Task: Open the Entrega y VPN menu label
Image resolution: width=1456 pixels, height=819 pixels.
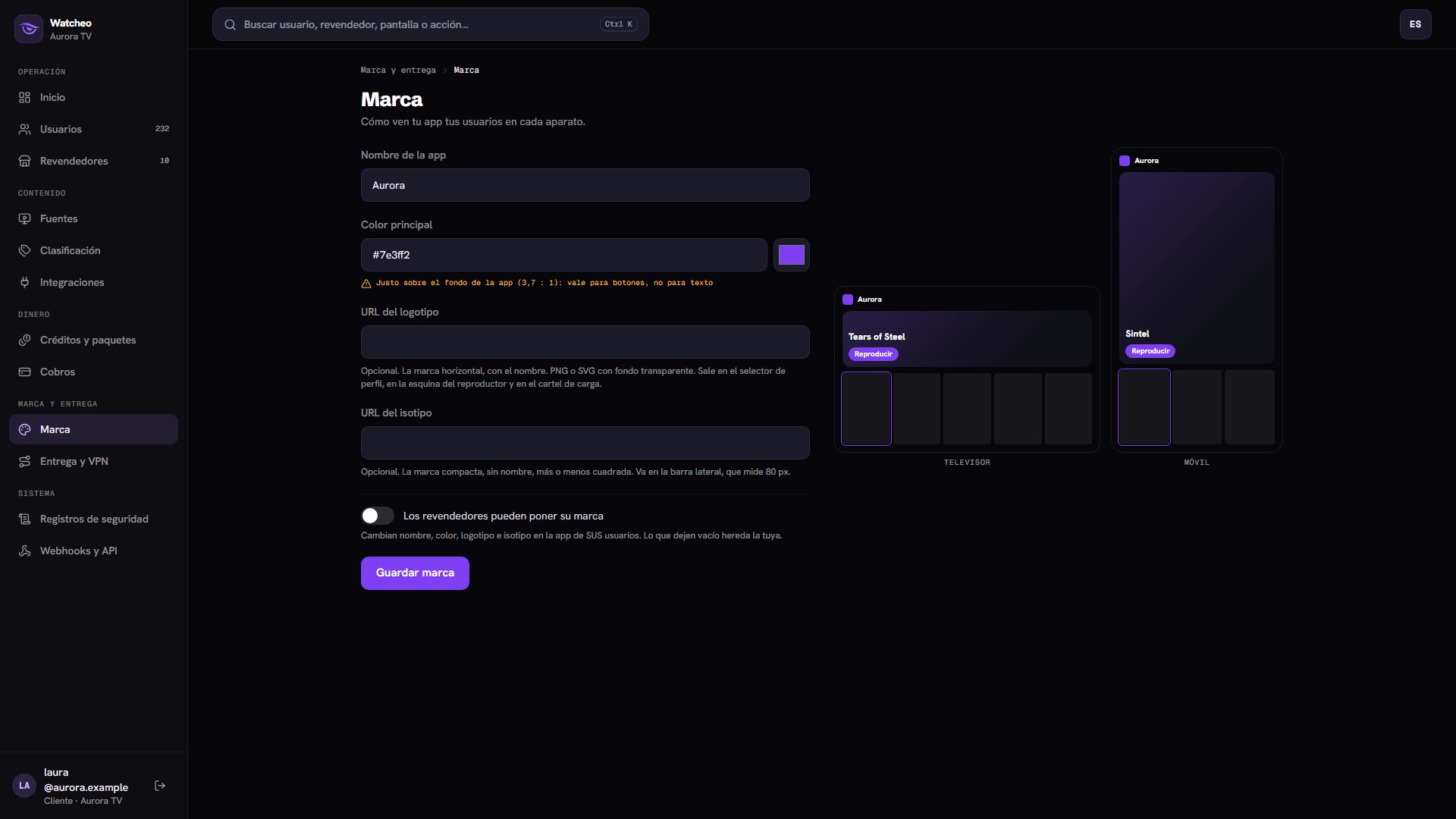Action: (74, 462)
